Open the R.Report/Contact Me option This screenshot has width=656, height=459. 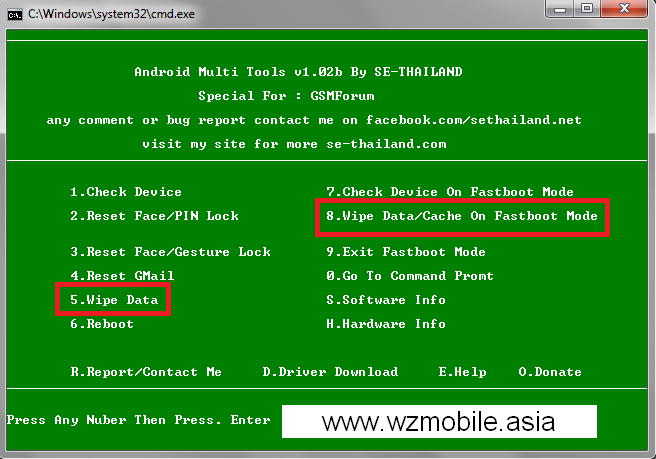tap(146, 372)
